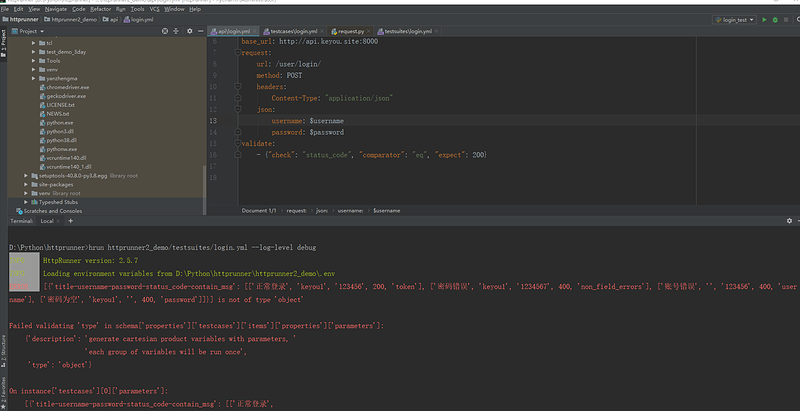This screenshot has width=800, height=411.
Task: Switch to the testcases\login.yml tab
Action: [293, 31]
